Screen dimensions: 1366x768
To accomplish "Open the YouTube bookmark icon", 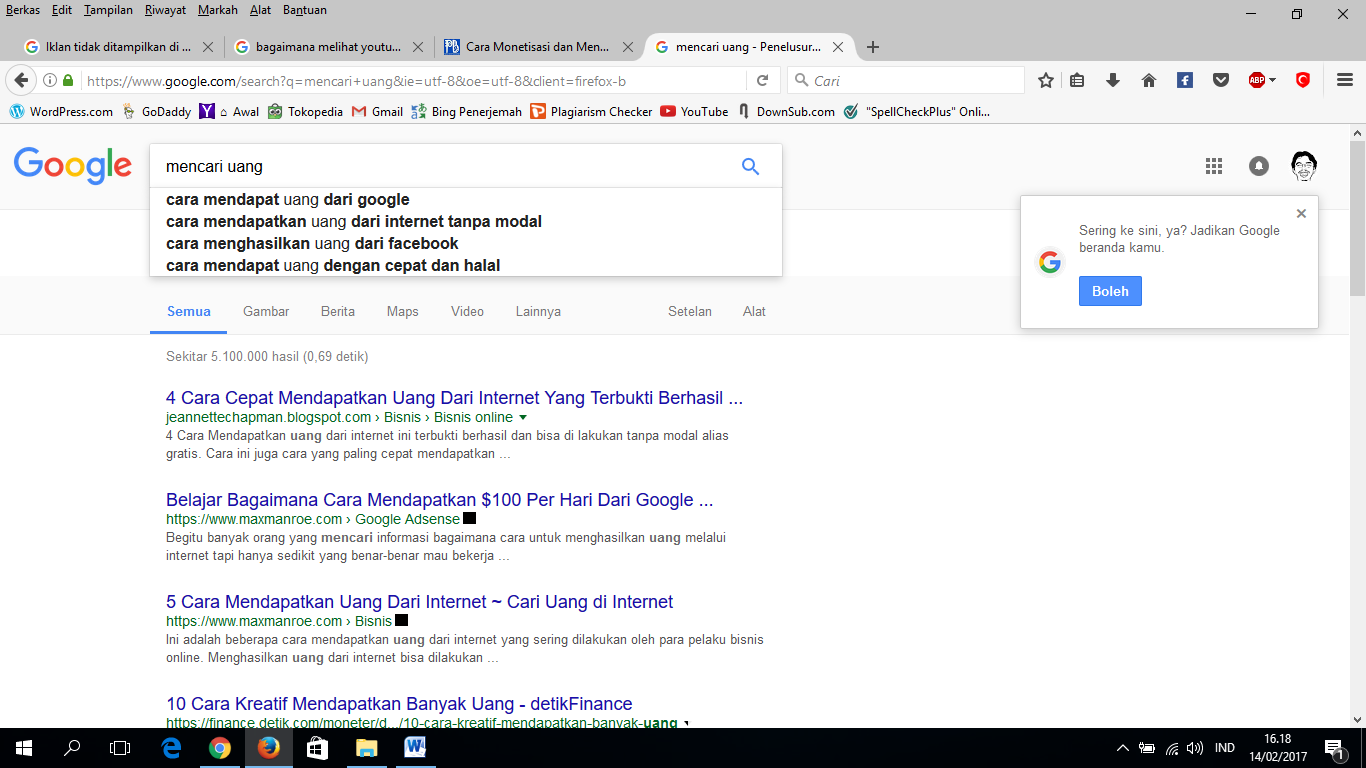I will (x=668, y=112).
